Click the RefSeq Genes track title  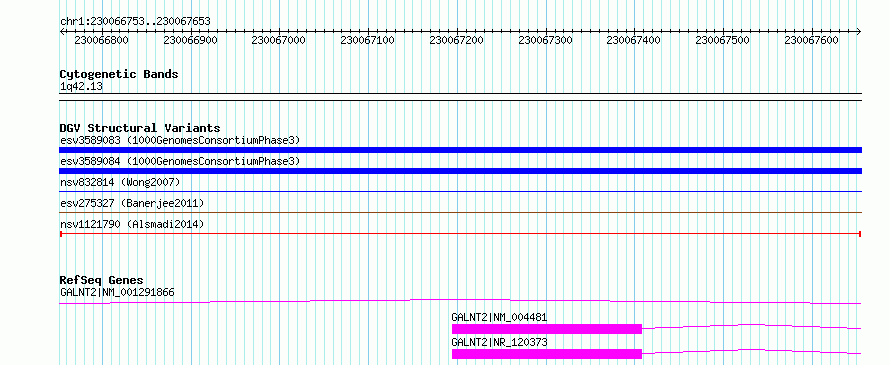click(x=102, y=280)
